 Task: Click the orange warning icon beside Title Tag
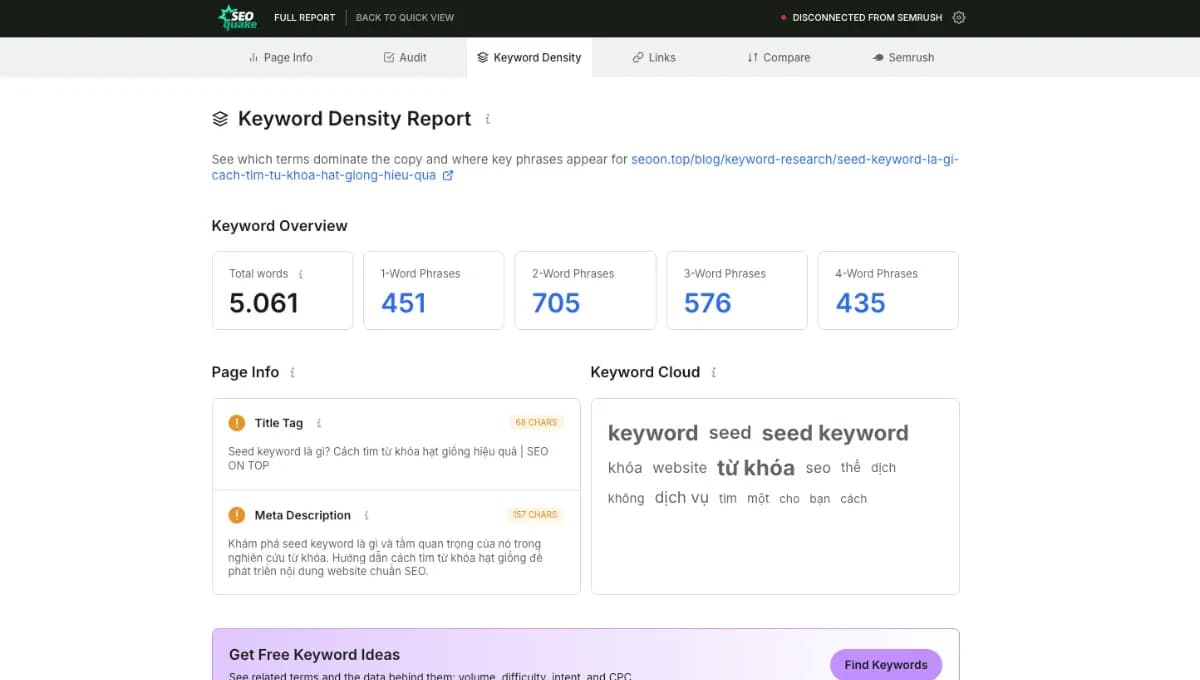(237, 423)
